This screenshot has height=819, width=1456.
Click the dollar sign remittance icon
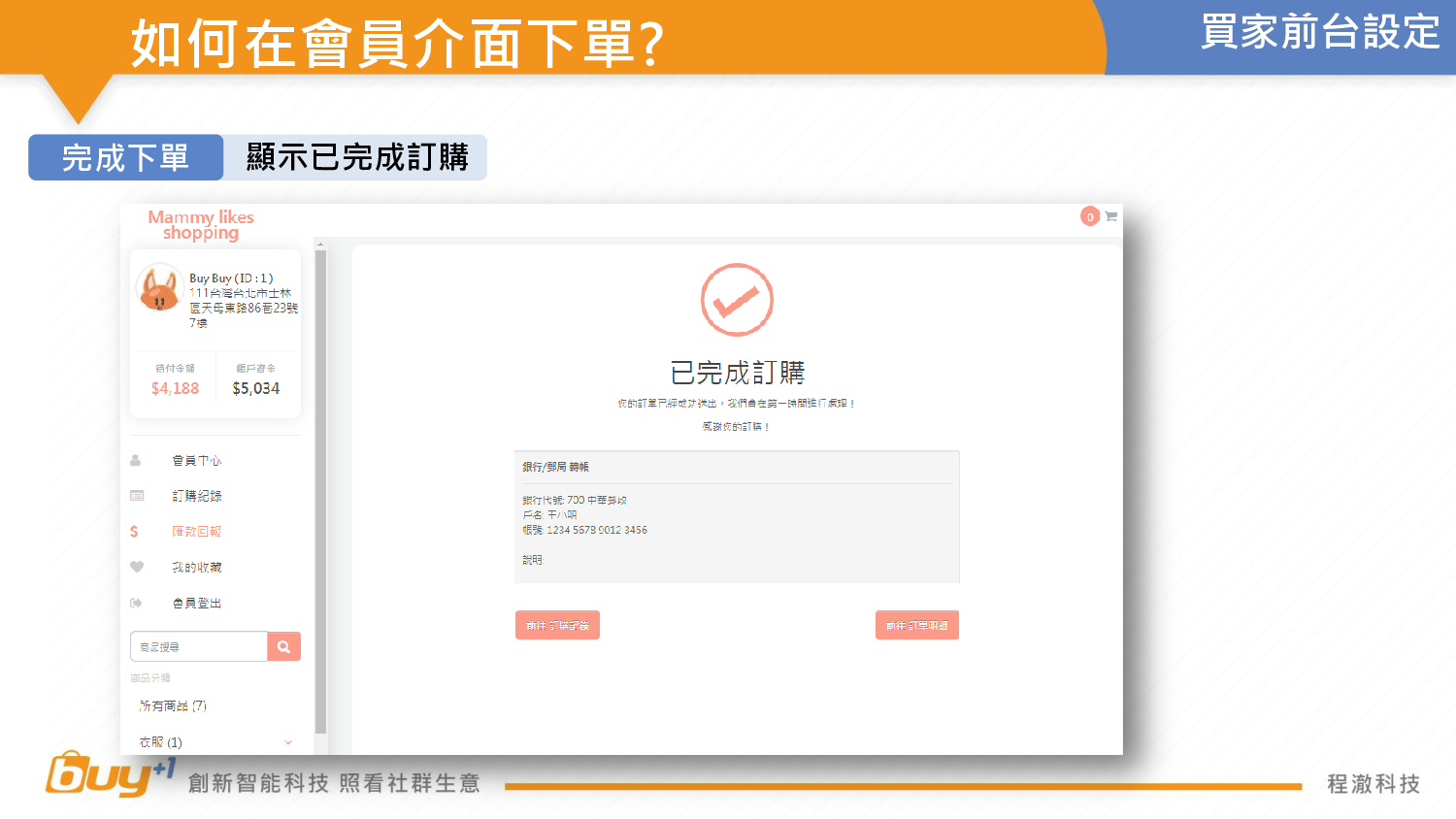(134, 532)
